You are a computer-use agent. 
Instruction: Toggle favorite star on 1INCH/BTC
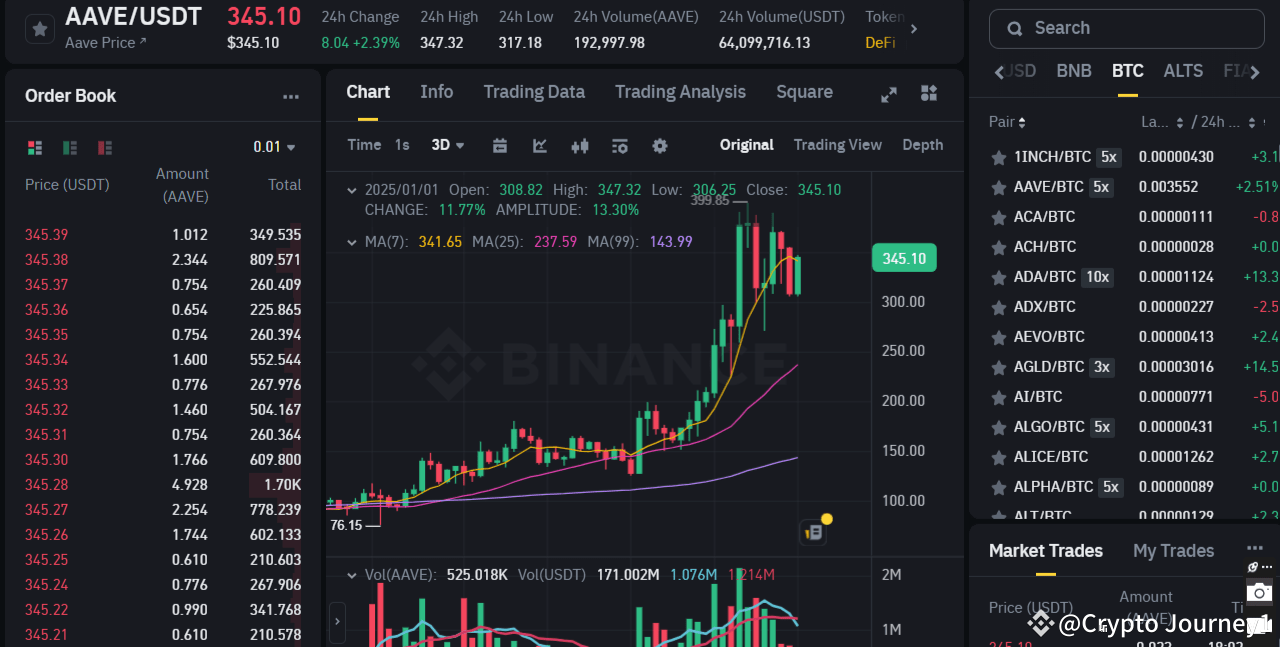point(998,157)
